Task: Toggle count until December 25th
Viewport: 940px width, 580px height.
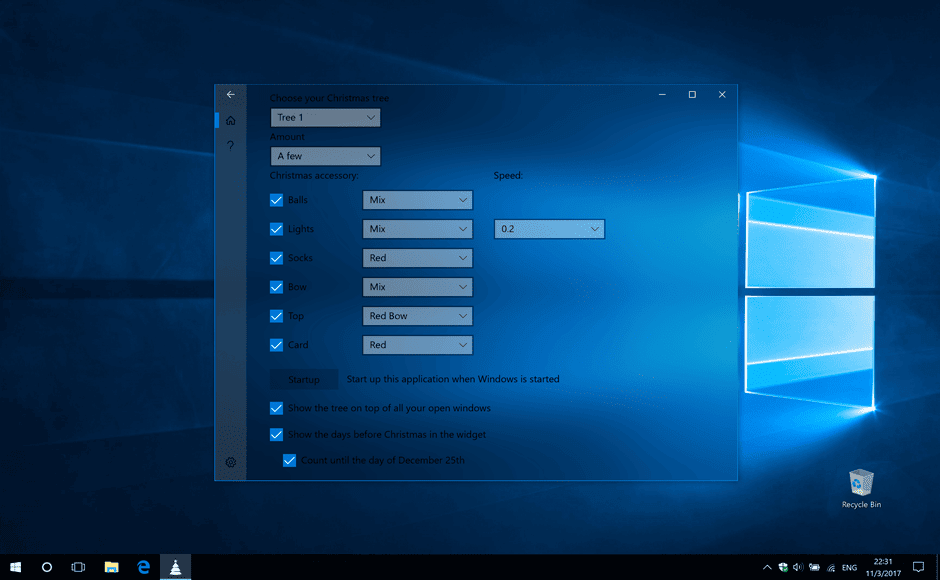Action: coord(290,461)
